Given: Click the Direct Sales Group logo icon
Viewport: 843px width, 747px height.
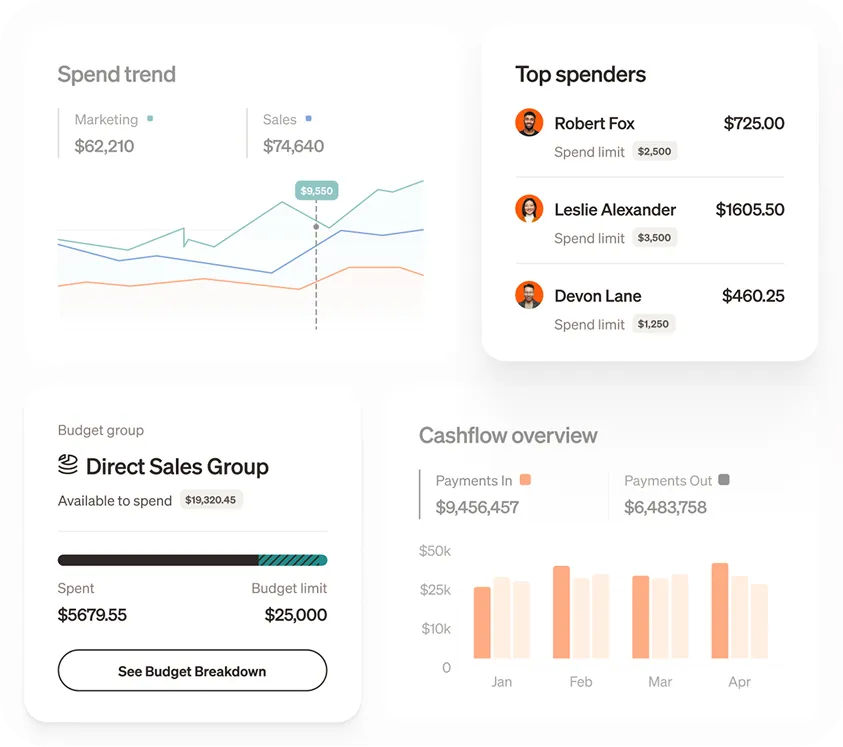Looking at the screenshot, I should point(66,465).
